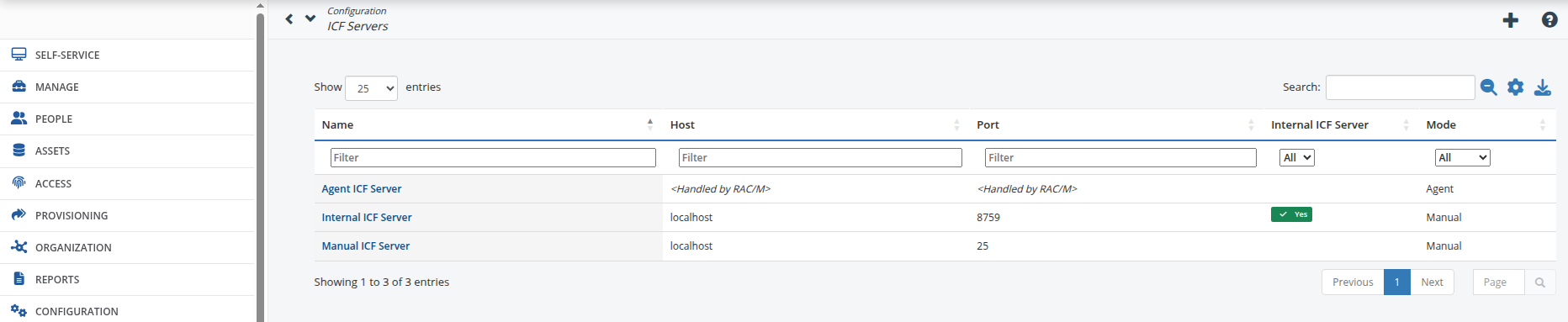Add a new ICF server with plus icon
Image resolution: width=1568 pixels, height=322 pixels.
tap(1511, 19)
